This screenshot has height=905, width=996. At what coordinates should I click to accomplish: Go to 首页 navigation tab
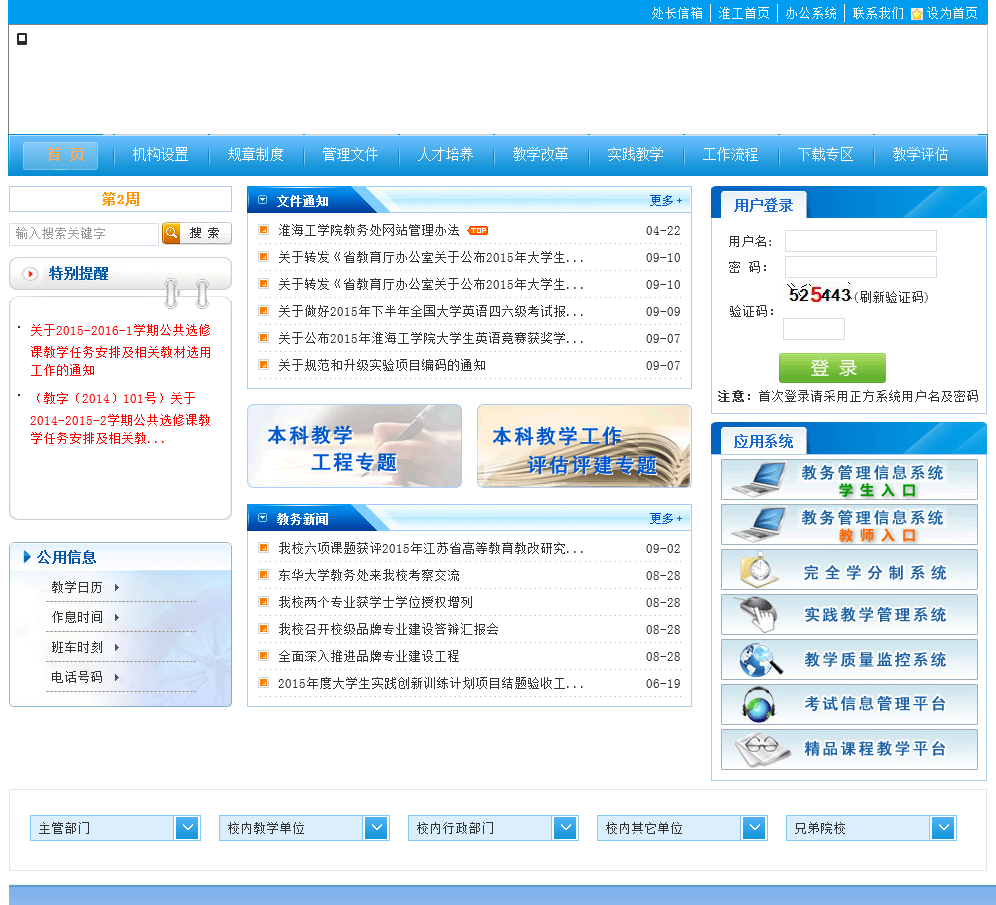61,155
